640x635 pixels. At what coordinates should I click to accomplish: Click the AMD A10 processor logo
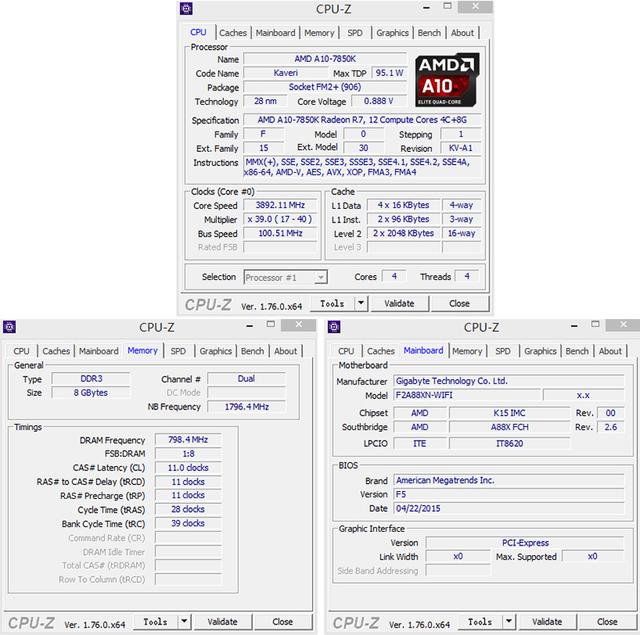point(447,80)
